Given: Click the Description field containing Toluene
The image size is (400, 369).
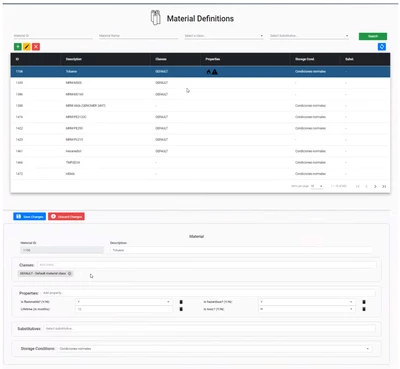Looking at the screenshot, I should coord(241,250).
